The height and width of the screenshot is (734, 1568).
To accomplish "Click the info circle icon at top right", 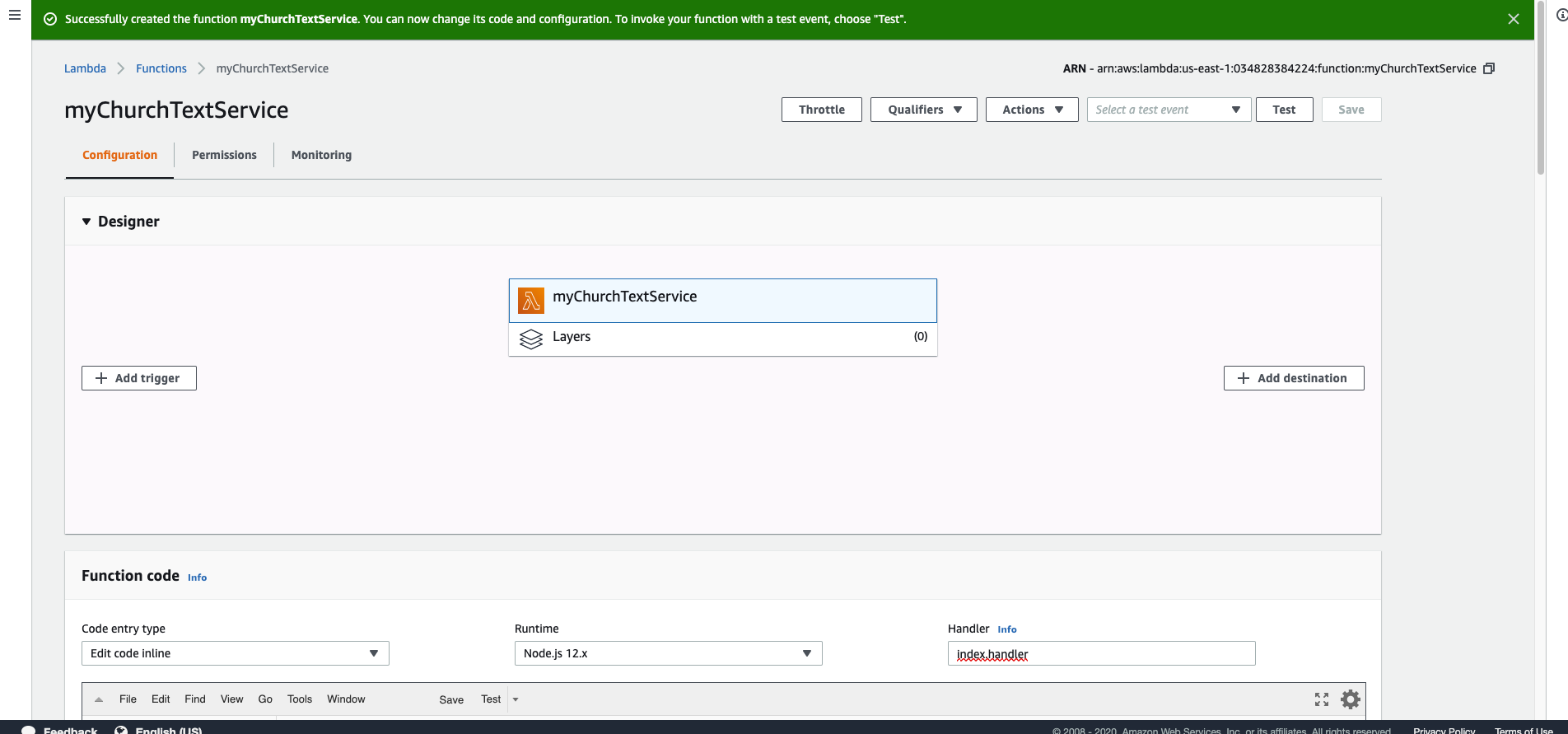I will (1561, 15).
